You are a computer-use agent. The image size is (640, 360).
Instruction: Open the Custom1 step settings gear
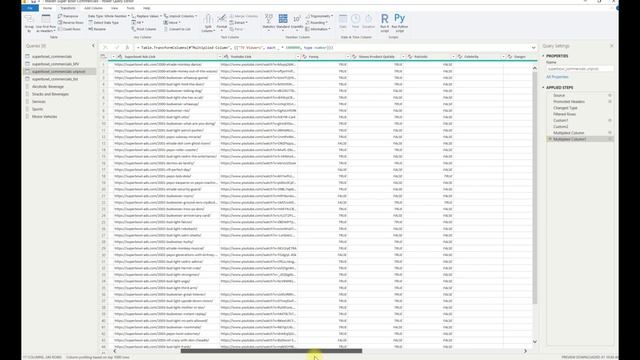click(x=610, y=120)
